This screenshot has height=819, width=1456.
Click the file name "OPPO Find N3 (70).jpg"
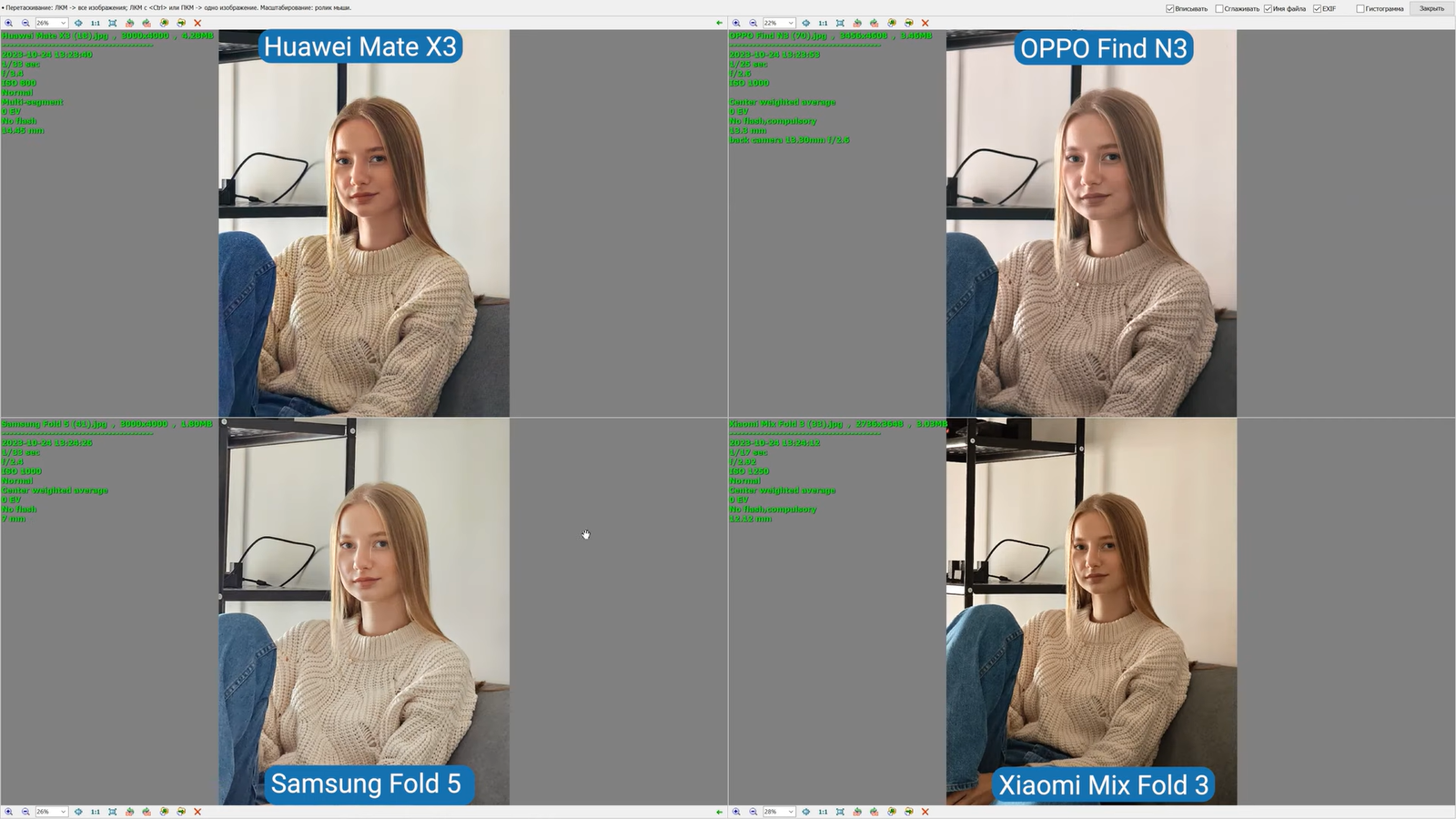[x=778, y=35]
